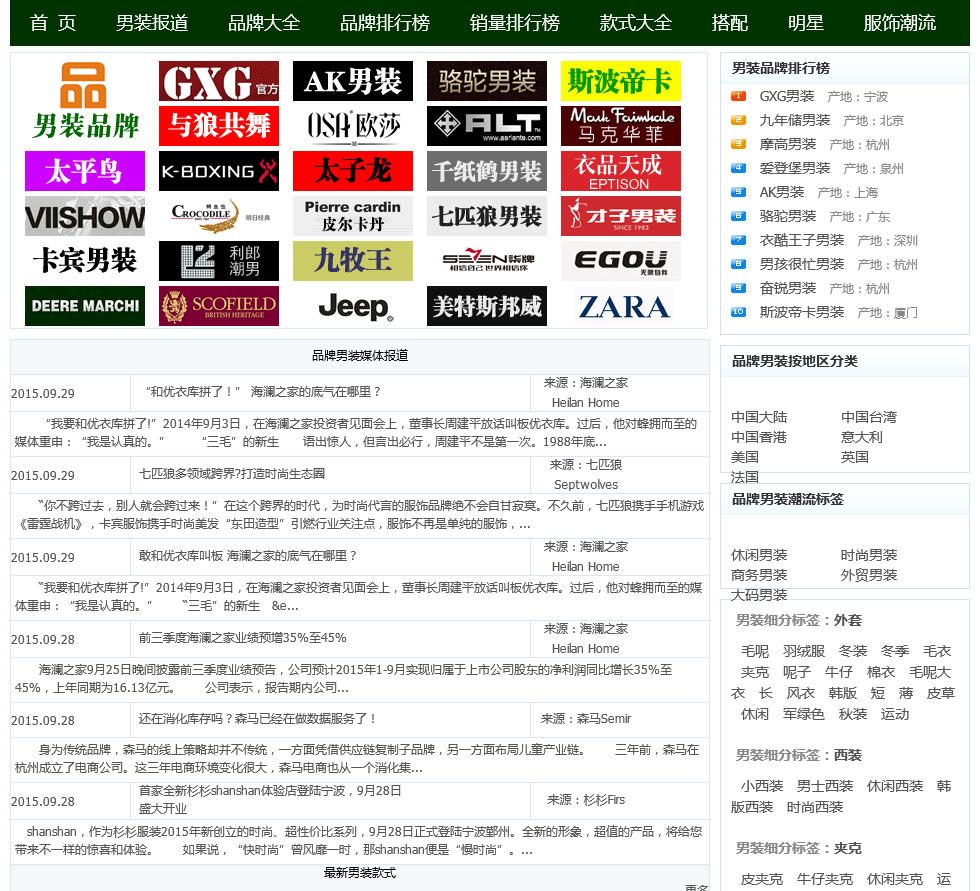This screenshot has height=891, width=980.
Task: Select the Jeep brand logo
Action: (352, 306)
